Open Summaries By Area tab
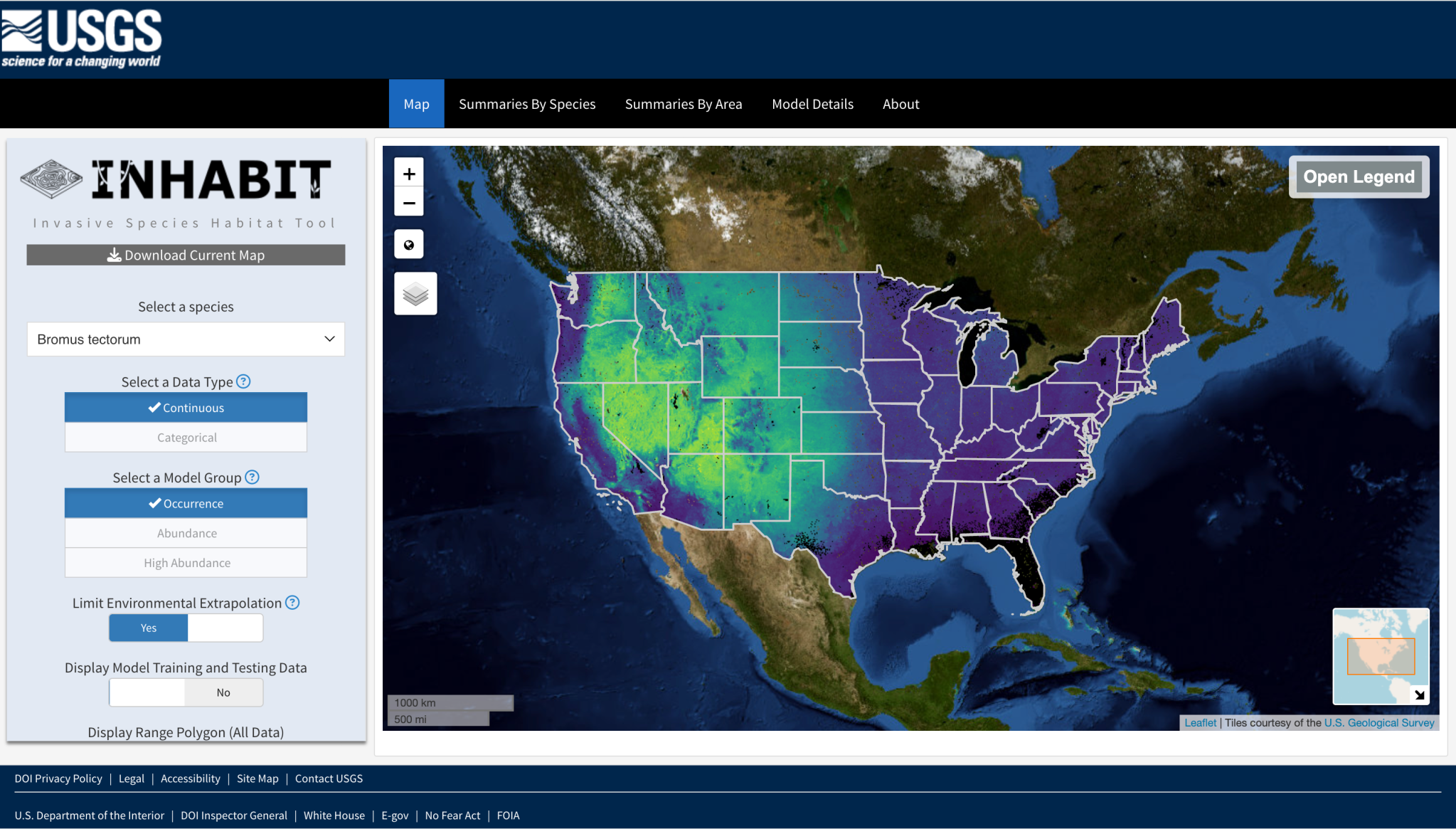1456x829 pixels. [684, 104]
